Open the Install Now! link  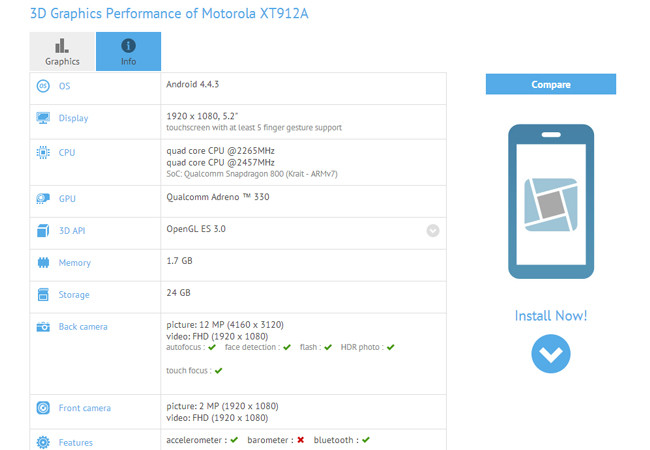(x=551, y=316)
